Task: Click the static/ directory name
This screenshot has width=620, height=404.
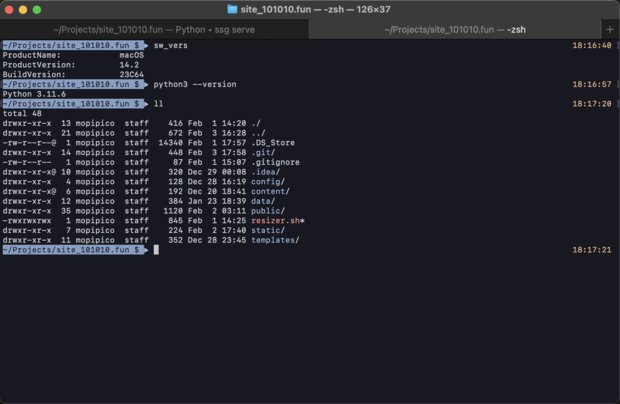Action: click(x=268, y=230)
